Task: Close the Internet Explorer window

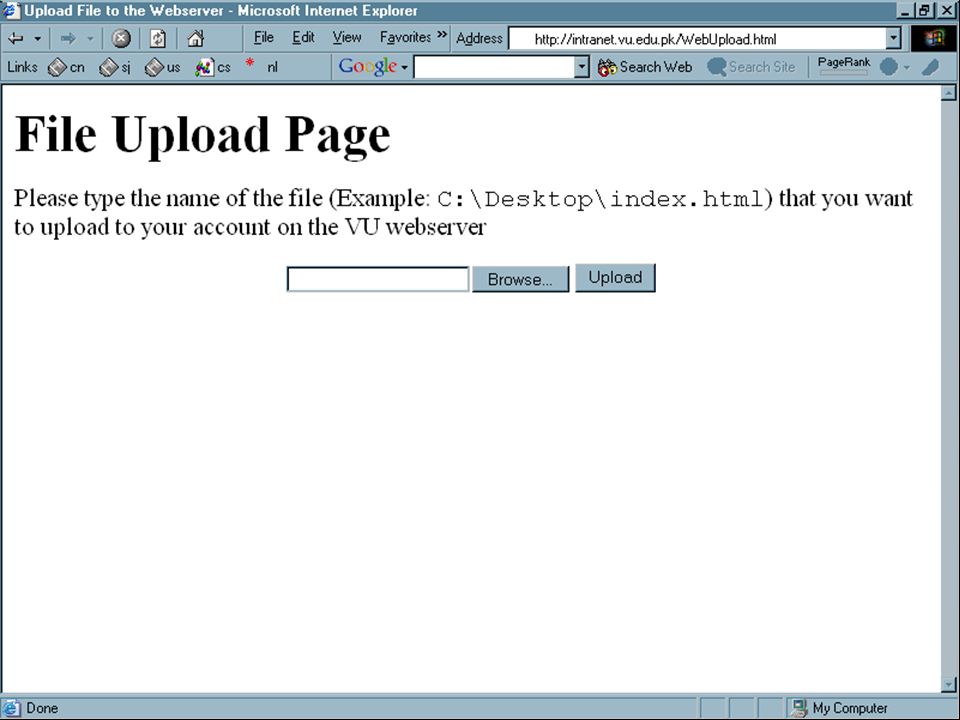Action: point(946,10)
